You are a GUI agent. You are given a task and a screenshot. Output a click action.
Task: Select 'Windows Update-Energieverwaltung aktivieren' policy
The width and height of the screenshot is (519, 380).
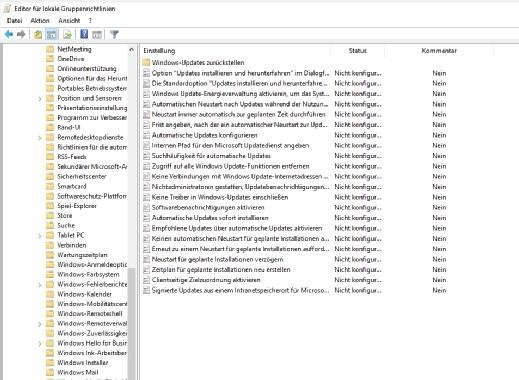[240, 94]
